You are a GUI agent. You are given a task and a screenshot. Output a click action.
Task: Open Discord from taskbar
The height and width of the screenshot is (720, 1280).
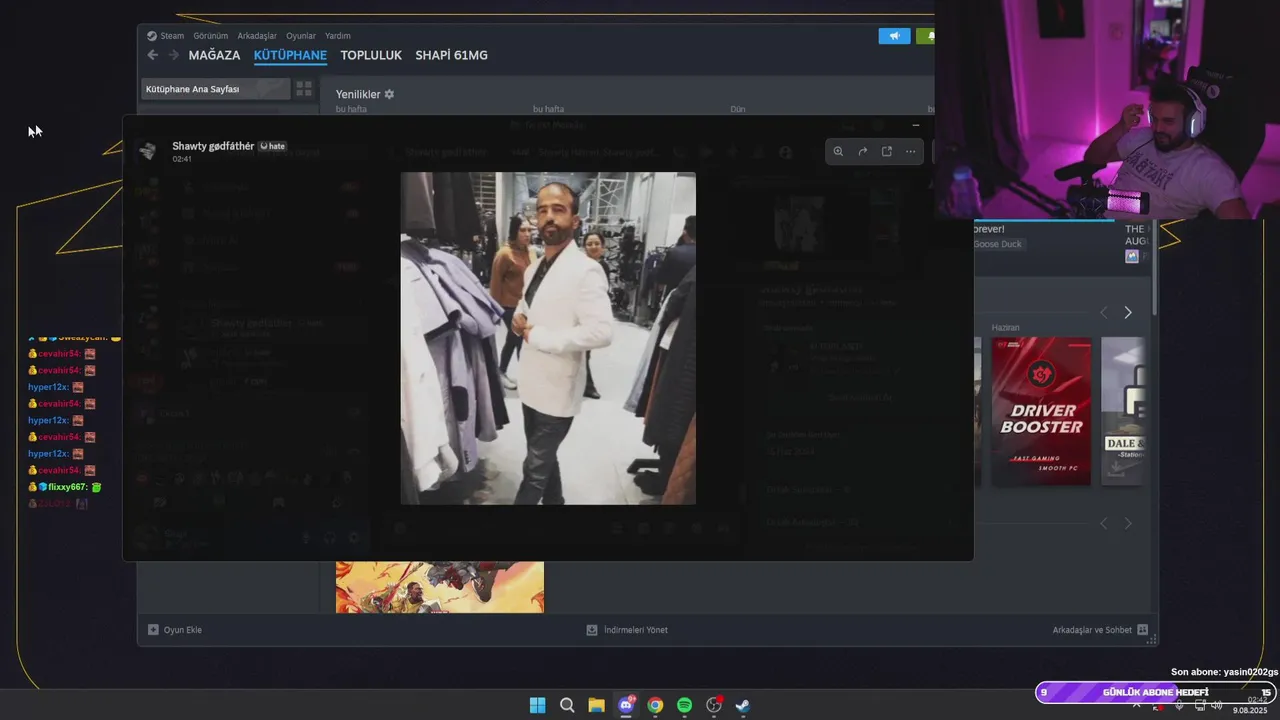626,705
